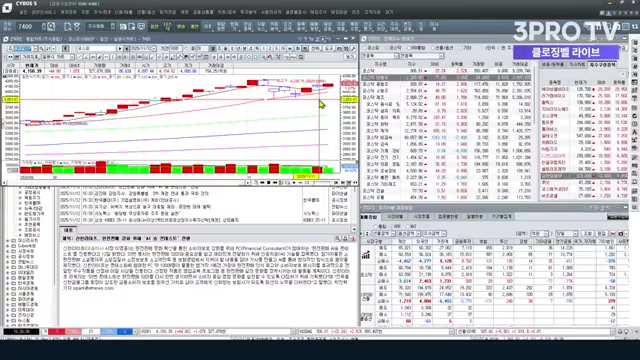
Task: Click chart window title bar icon
Action: (x=6, y=39)
